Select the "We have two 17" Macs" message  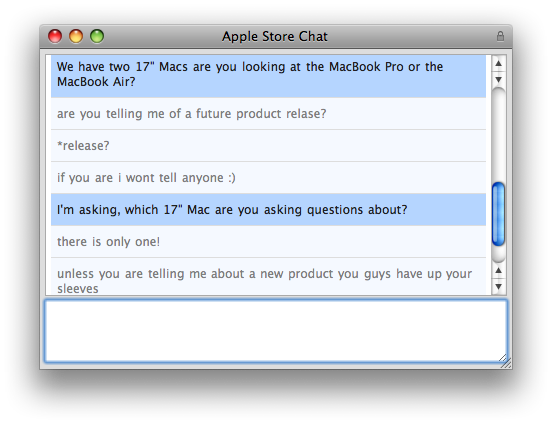tap(268, 76)
